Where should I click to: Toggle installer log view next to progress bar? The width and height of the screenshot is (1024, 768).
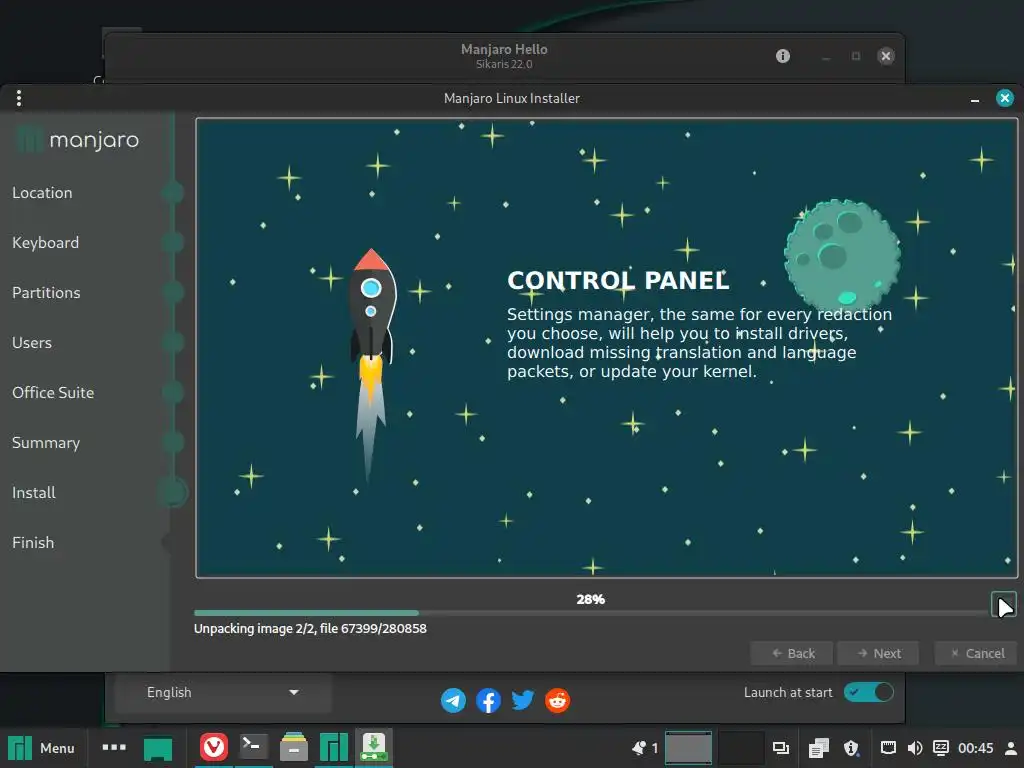pyautogui.click(x=1004, y=605)
